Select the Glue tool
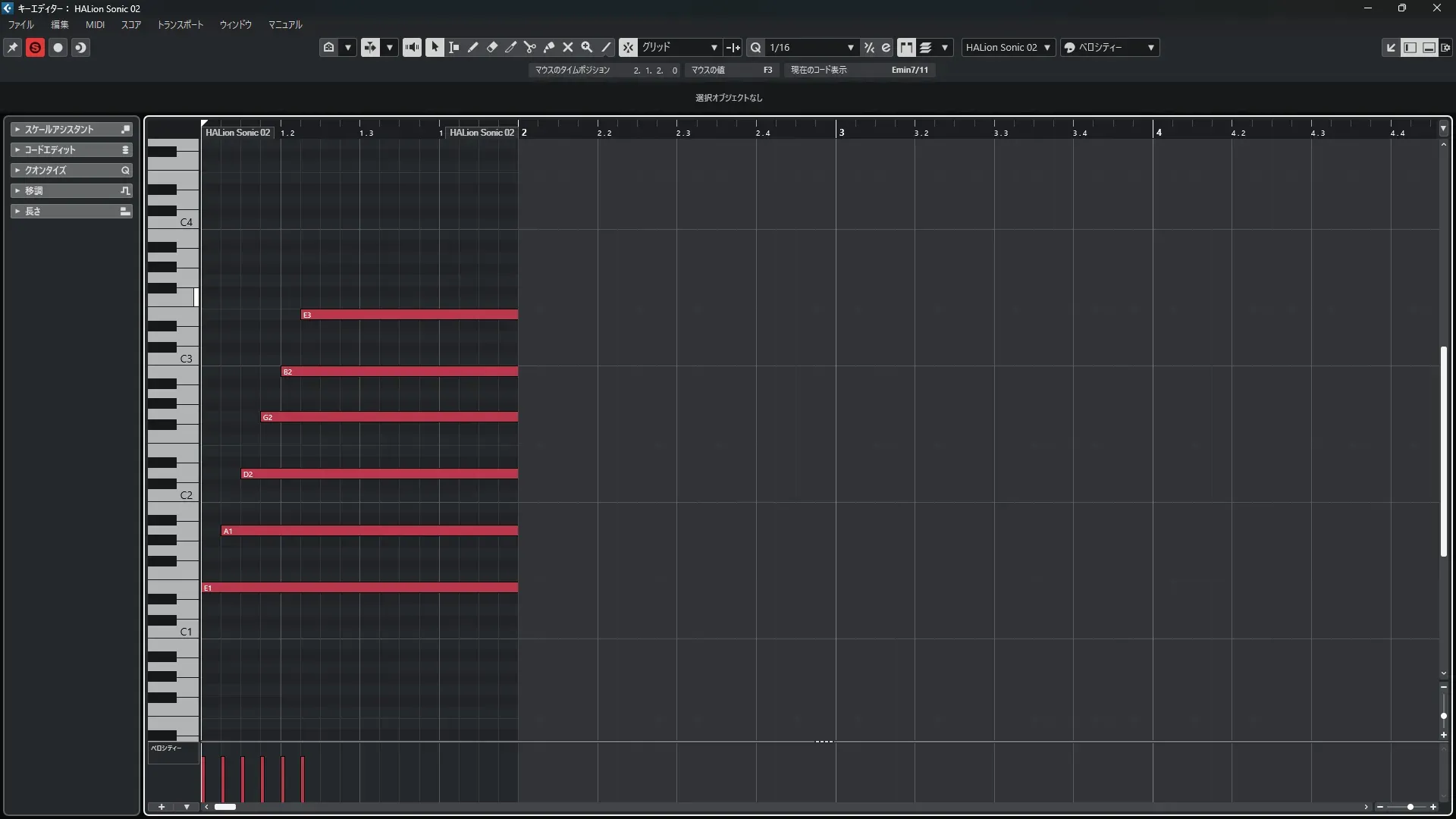Viewport: 1456px width, 819px height. click(x=549, y=47)
